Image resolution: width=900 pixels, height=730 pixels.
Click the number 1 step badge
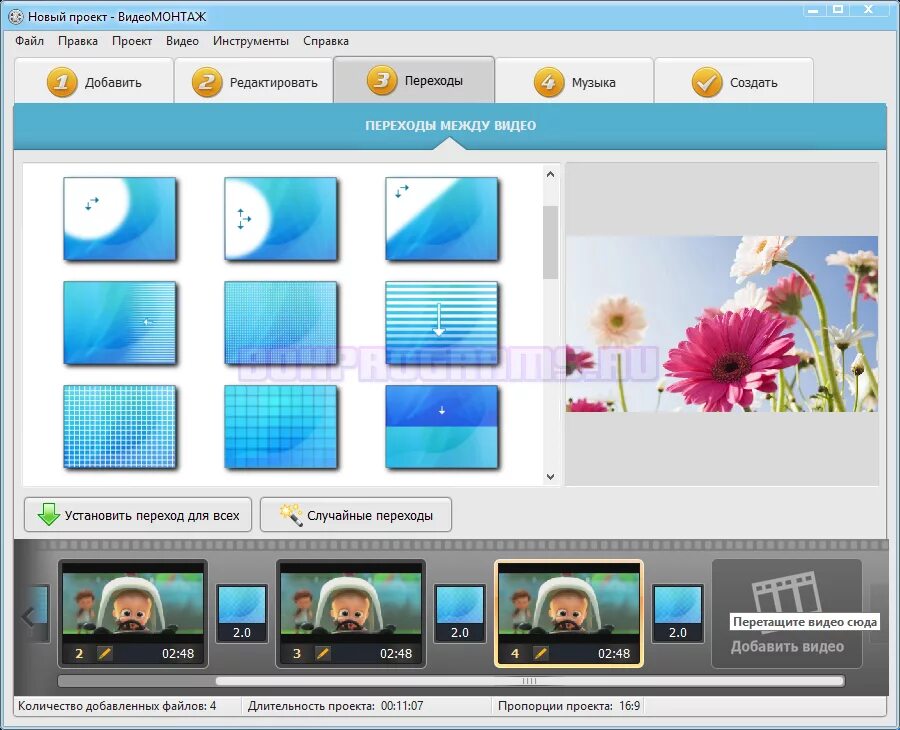[x=62, y=82]
